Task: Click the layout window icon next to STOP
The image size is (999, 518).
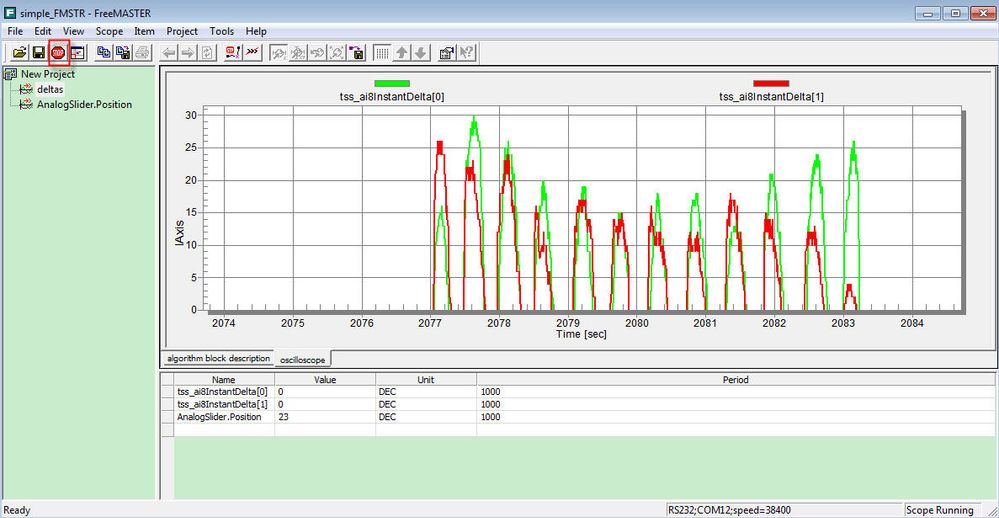Action: click(78, 52)
